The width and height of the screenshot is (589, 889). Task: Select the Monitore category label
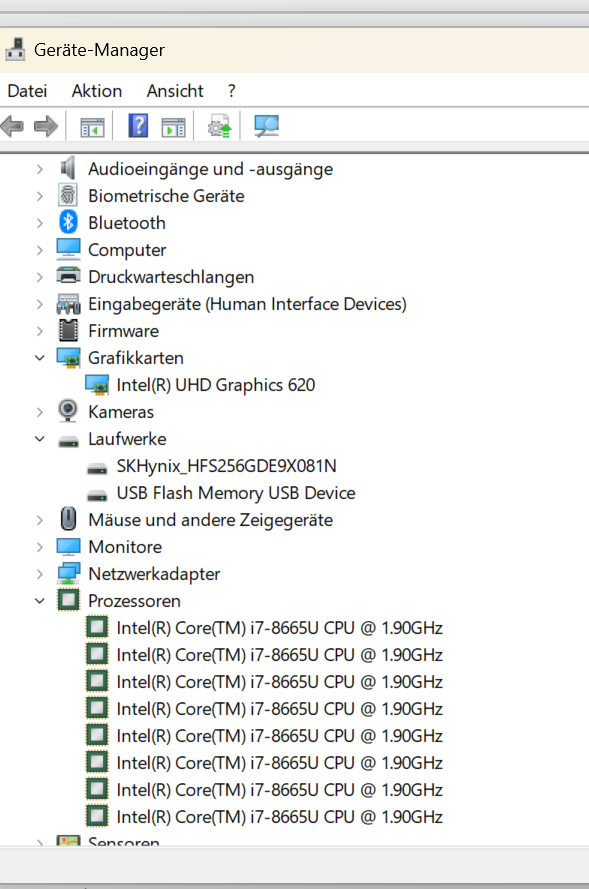pyautogui.click(x=125, y=547)
